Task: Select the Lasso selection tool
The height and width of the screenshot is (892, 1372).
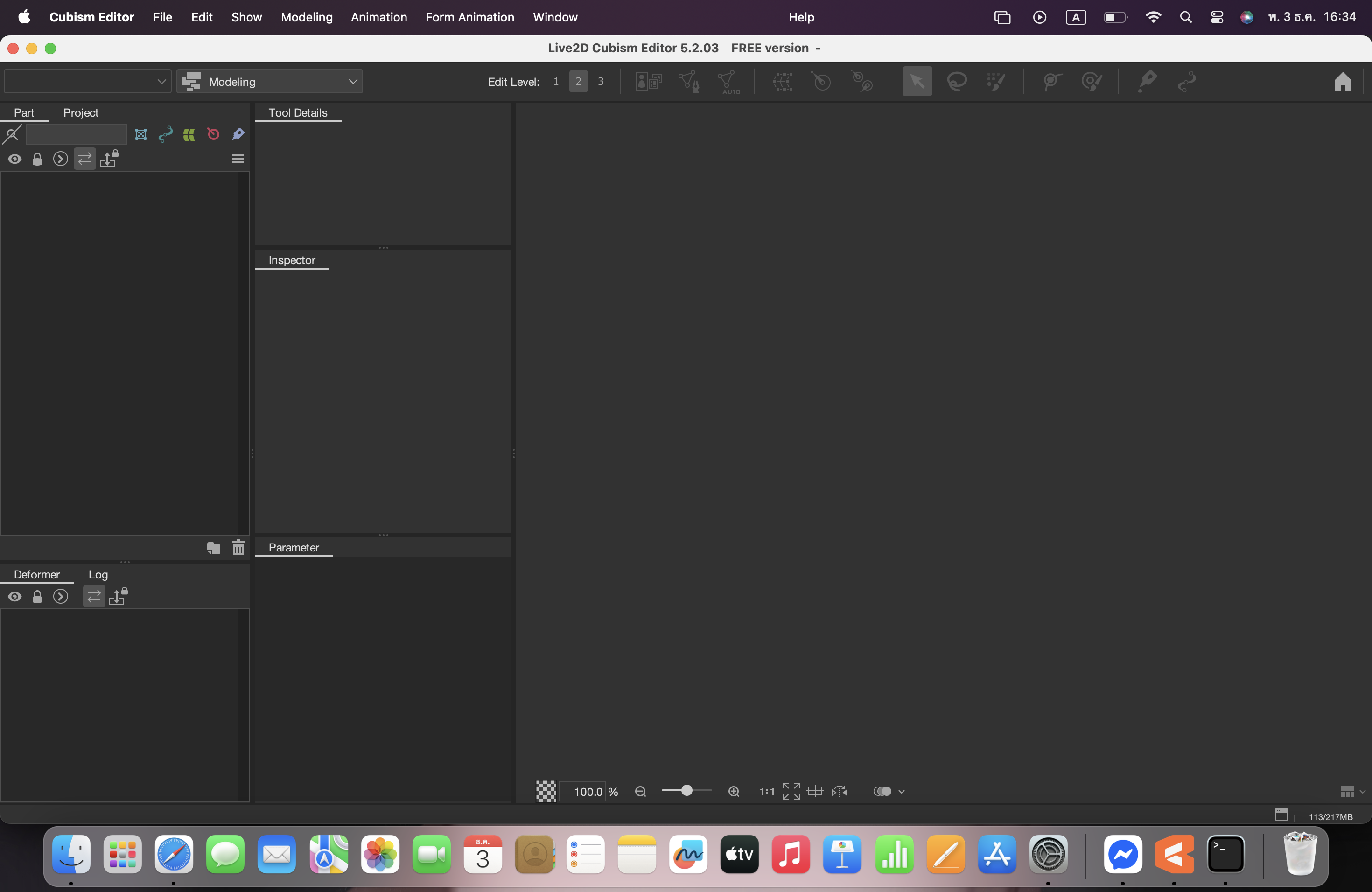Action: click(x=957, y=81)
